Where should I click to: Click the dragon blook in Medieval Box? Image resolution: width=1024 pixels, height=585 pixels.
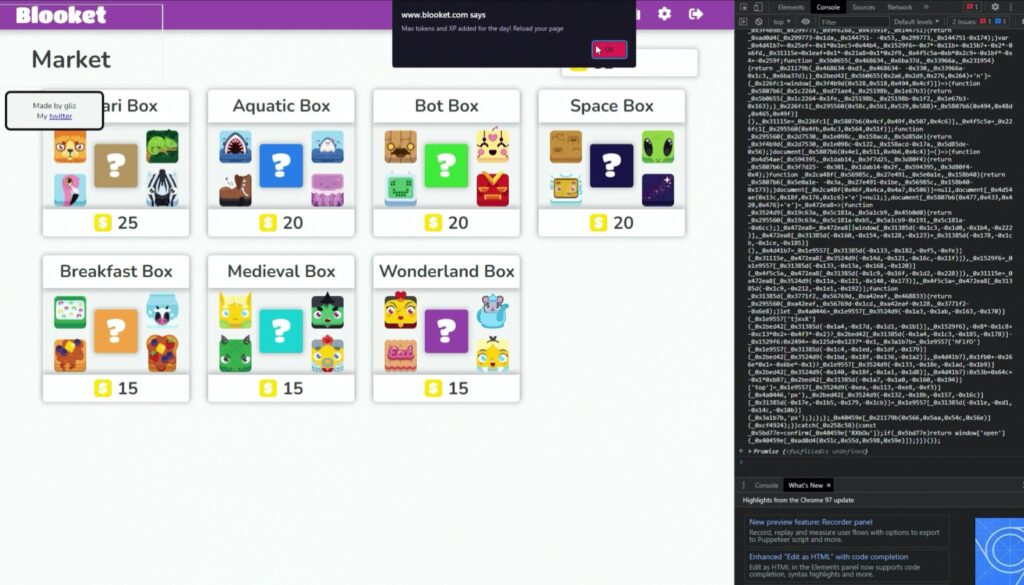(235, 354)
